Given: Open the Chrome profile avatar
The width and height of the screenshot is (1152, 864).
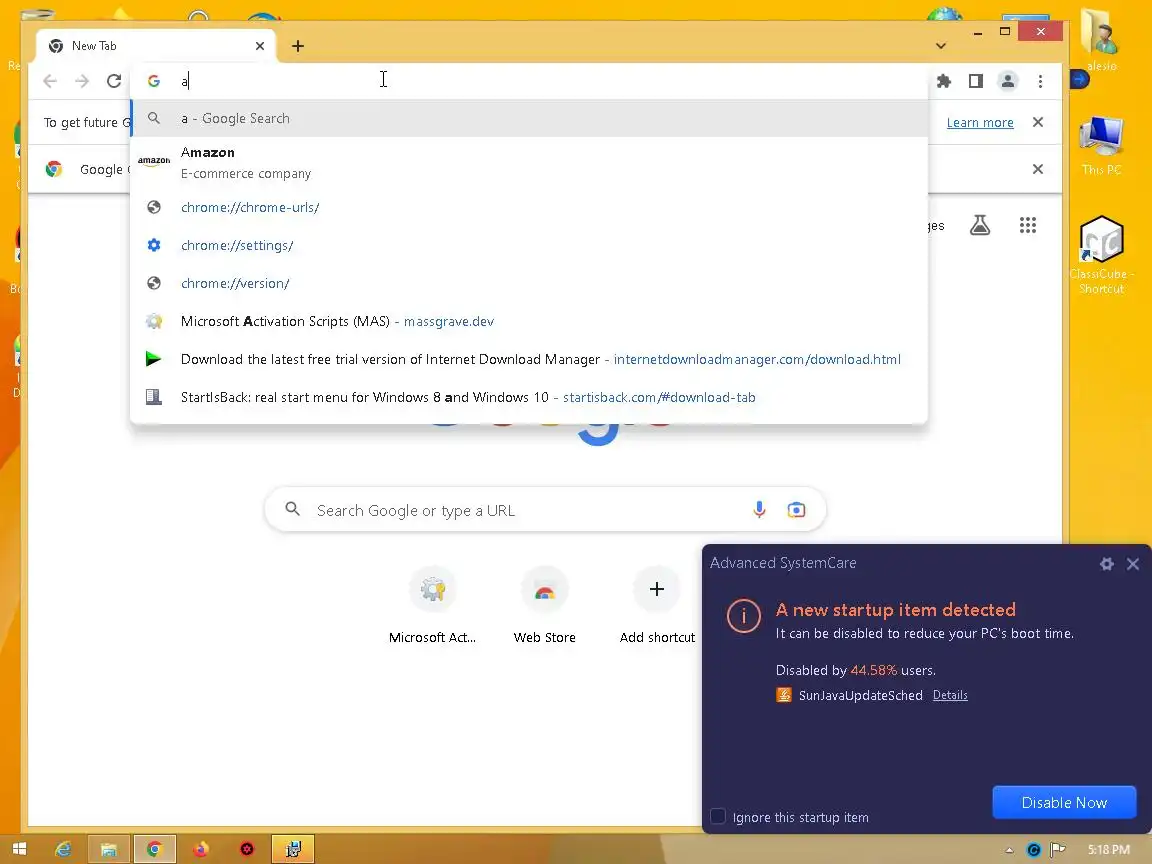Looking at the screenshot, I should pos(1008,81).
